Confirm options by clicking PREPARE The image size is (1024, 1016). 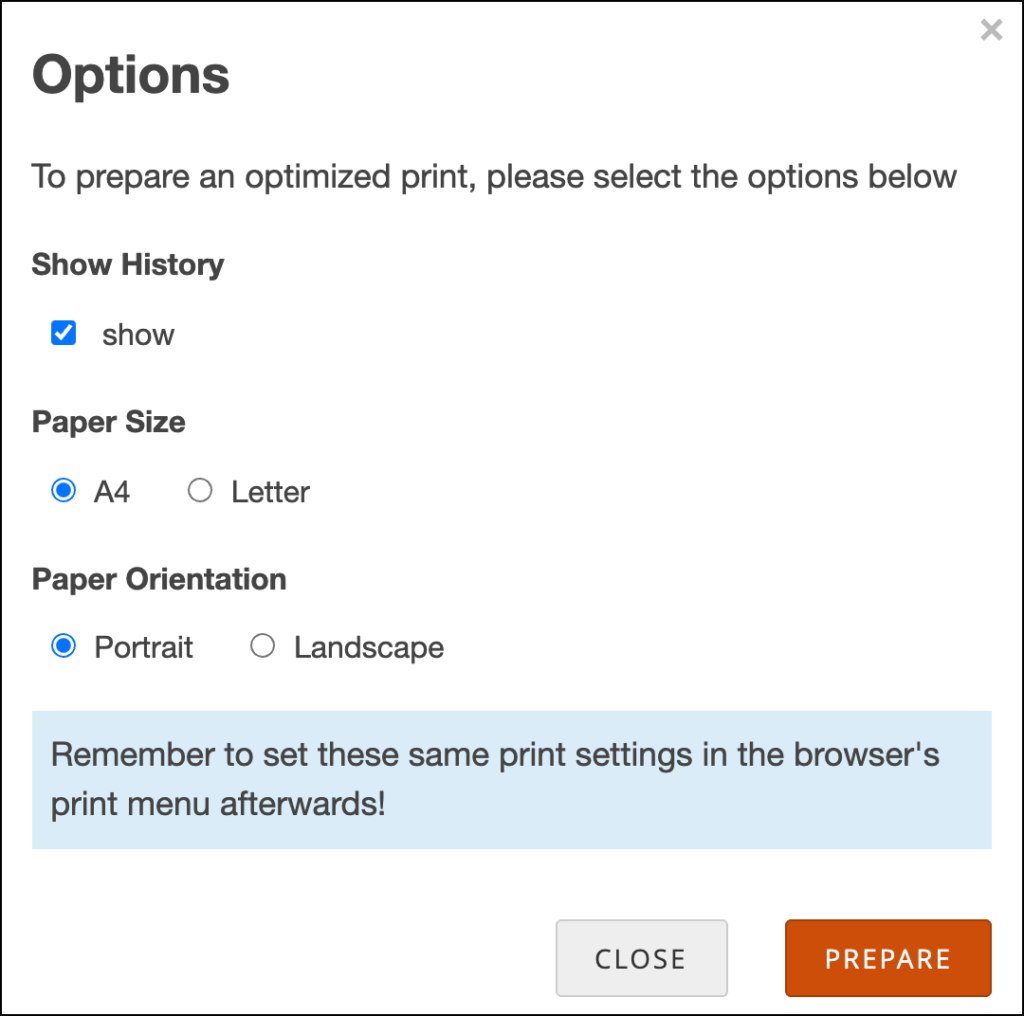pos(887,957)
